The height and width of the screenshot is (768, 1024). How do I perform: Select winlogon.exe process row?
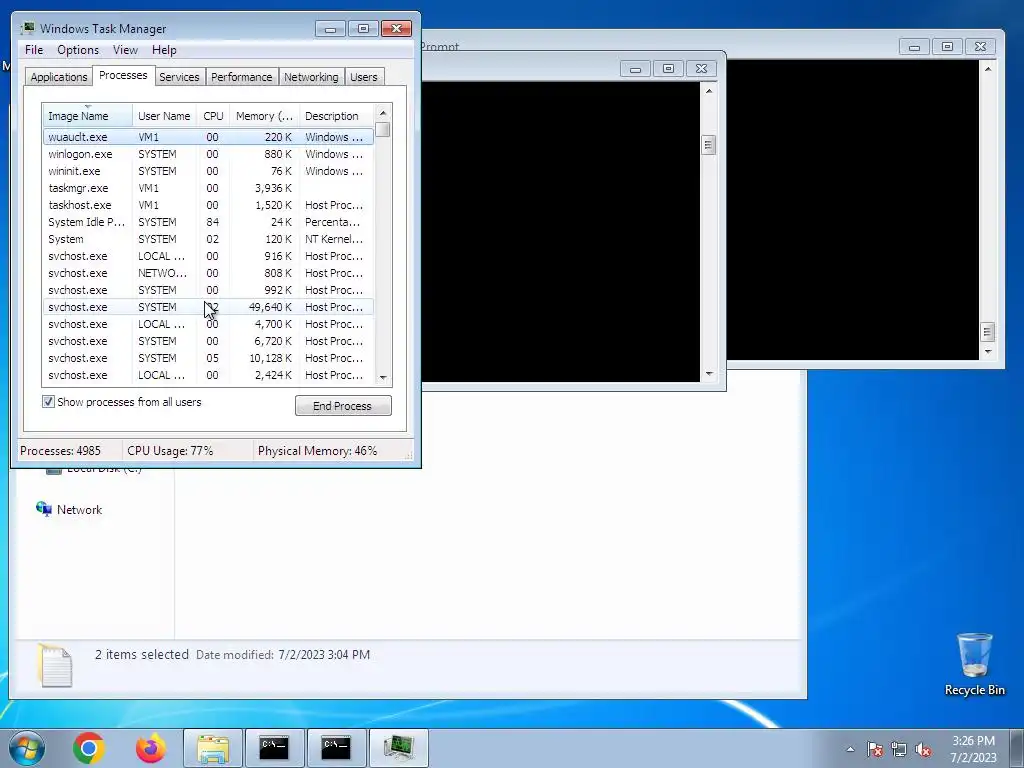click(208, 154)
